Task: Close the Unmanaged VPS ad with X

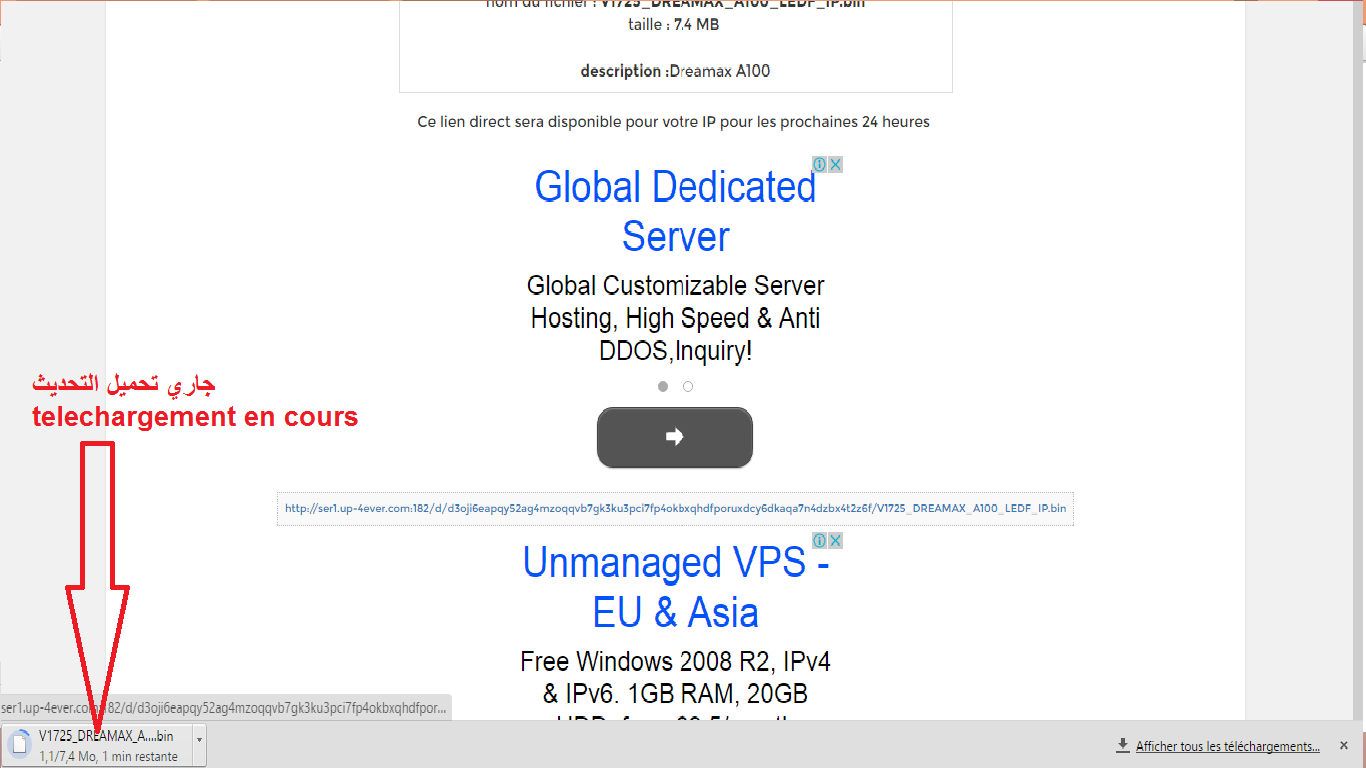Action: coord(836,540)
